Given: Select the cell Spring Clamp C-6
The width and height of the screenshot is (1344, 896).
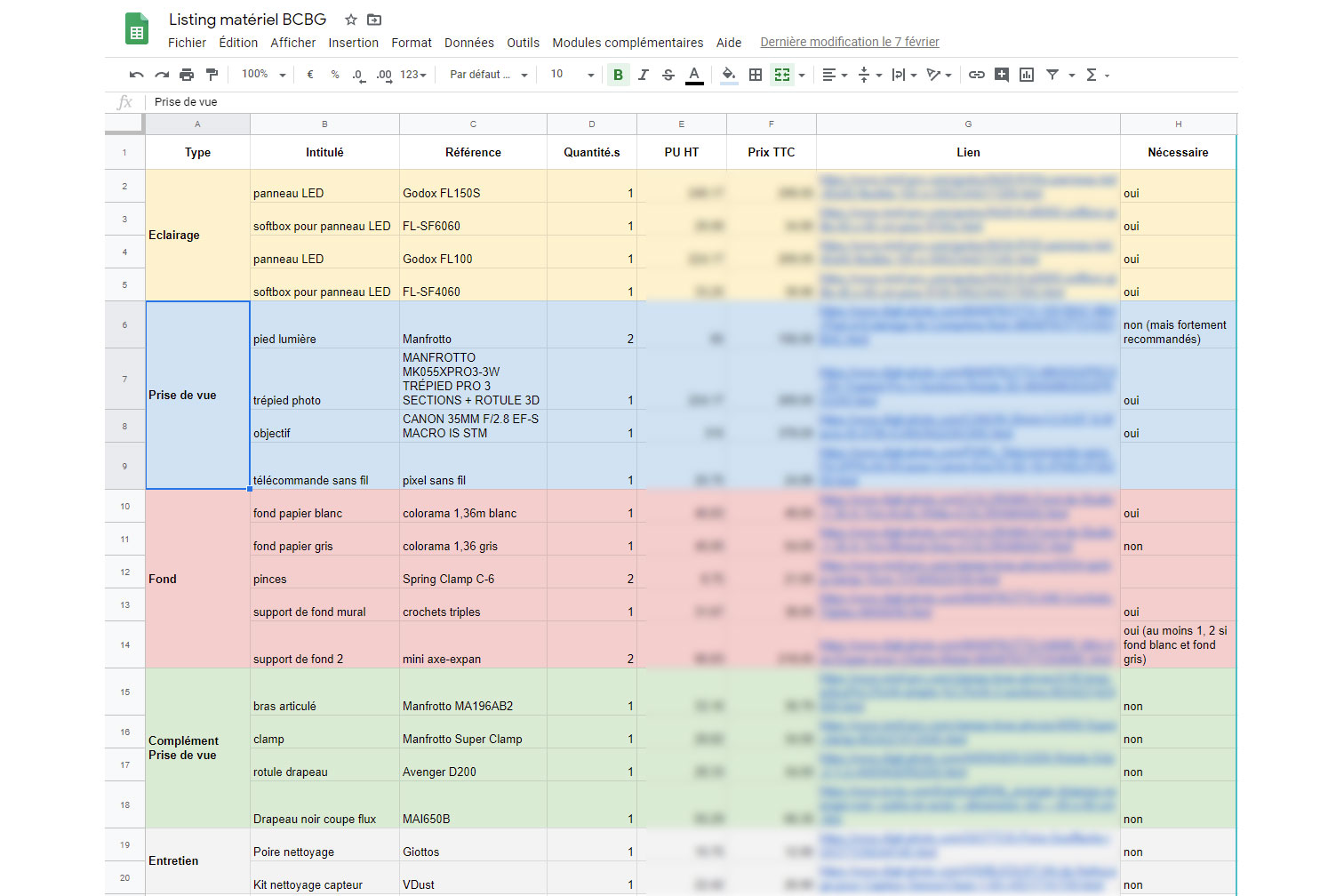Looking at the screenshot, I should pyautogui.click(x=473, y=572).
